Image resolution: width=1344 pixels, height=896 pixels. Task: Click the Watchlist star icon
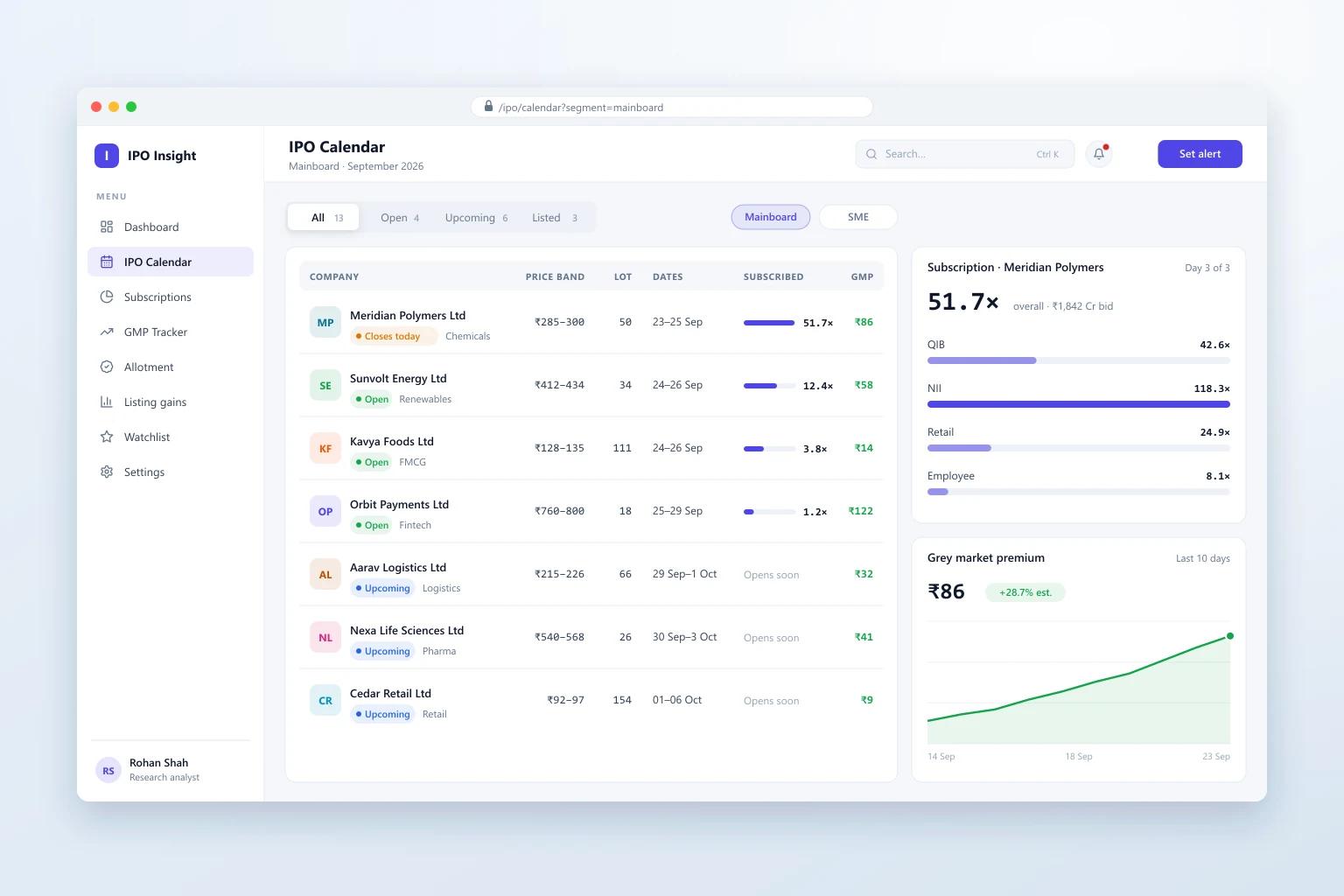pyautogui.click(x=107, y=437)
